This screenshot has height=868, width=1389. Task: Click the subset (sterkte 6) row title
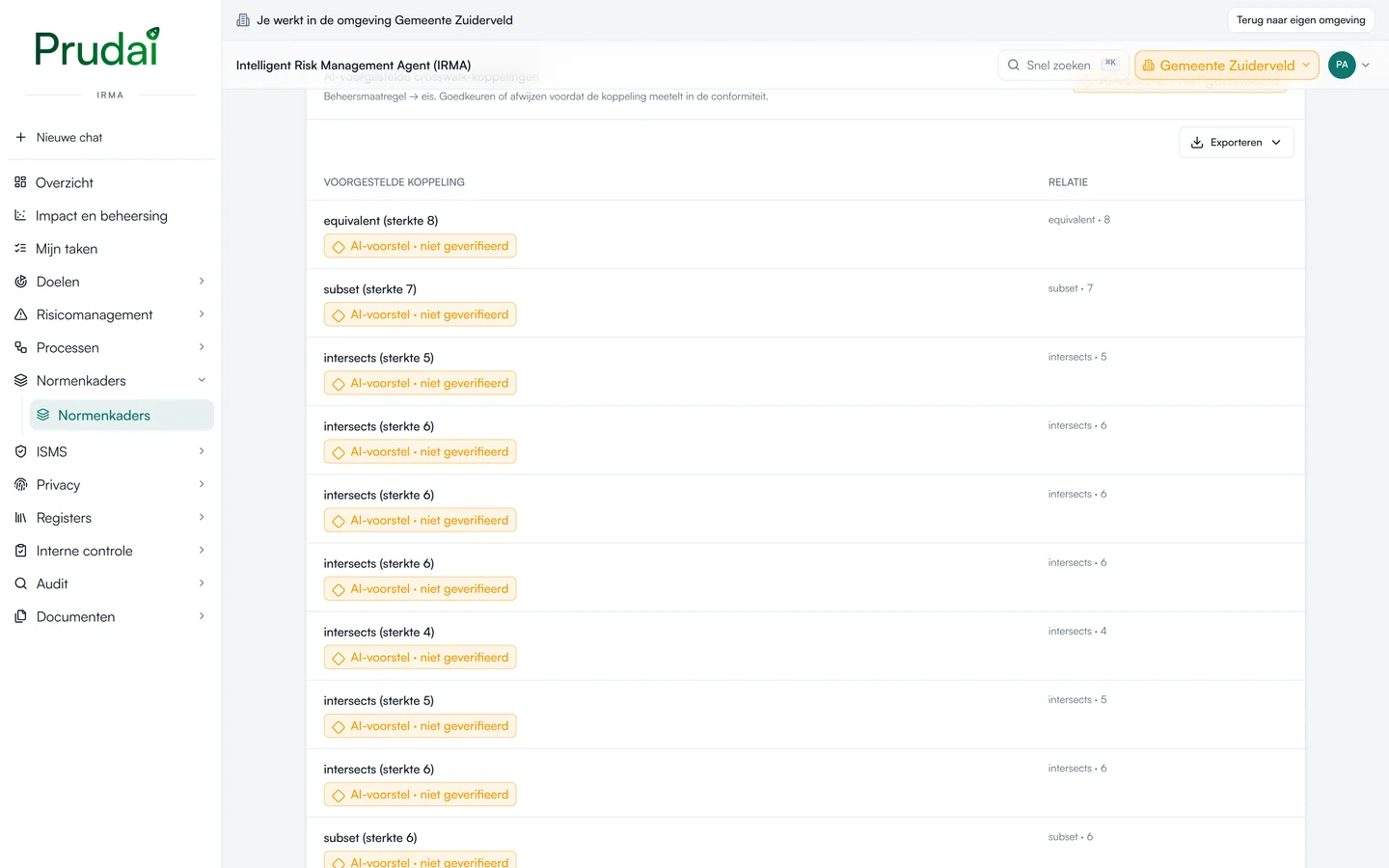pos(370,838)
